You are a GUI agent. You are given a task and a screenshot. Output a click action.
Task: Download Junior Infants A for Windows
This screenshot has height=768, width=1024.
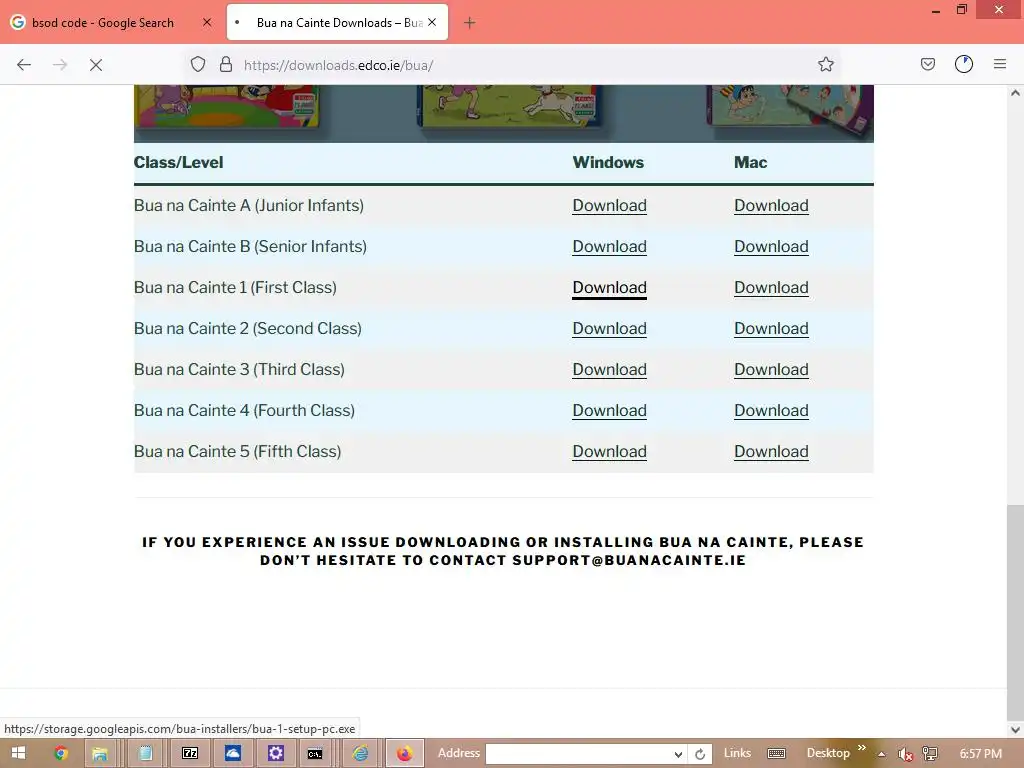point(609,206)
